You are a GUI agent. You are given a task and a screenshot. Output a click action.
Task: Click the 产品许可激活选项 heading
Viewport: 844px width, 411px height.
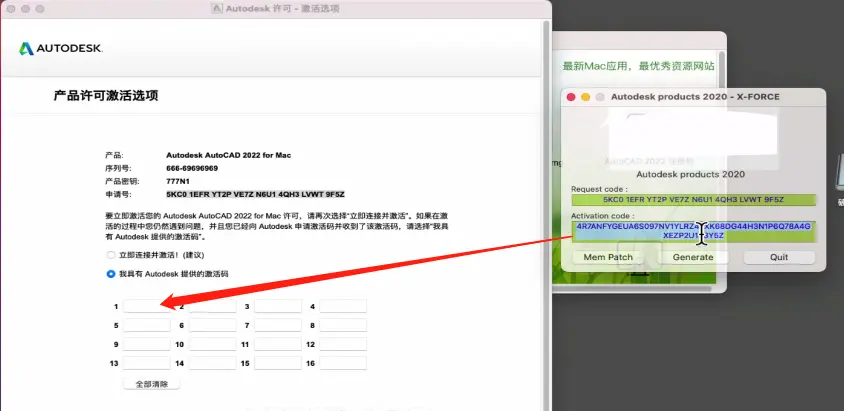pyautogui.click(x=106, y=96)
